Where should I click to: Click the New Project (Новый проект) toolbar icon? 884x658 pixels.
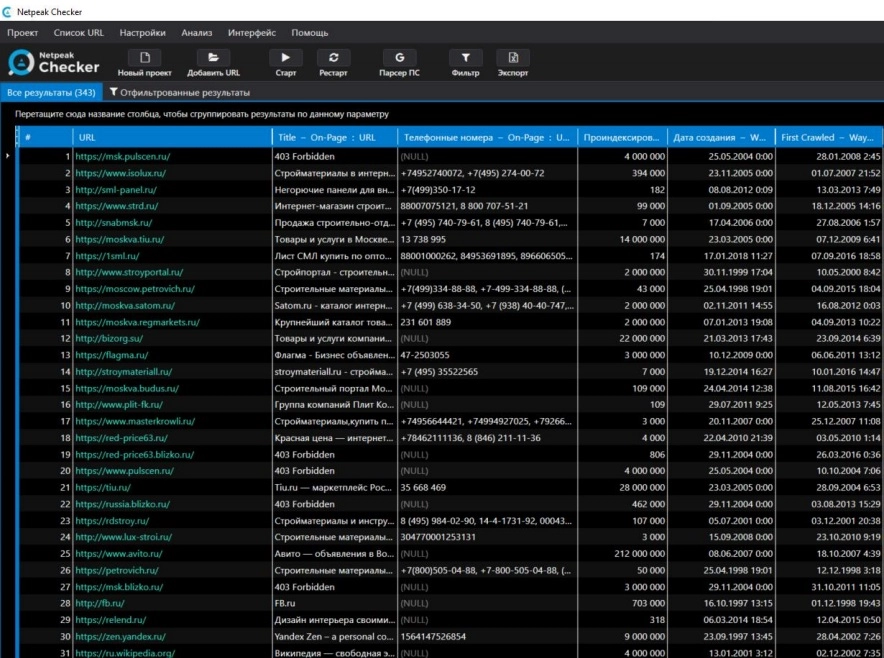145,58
